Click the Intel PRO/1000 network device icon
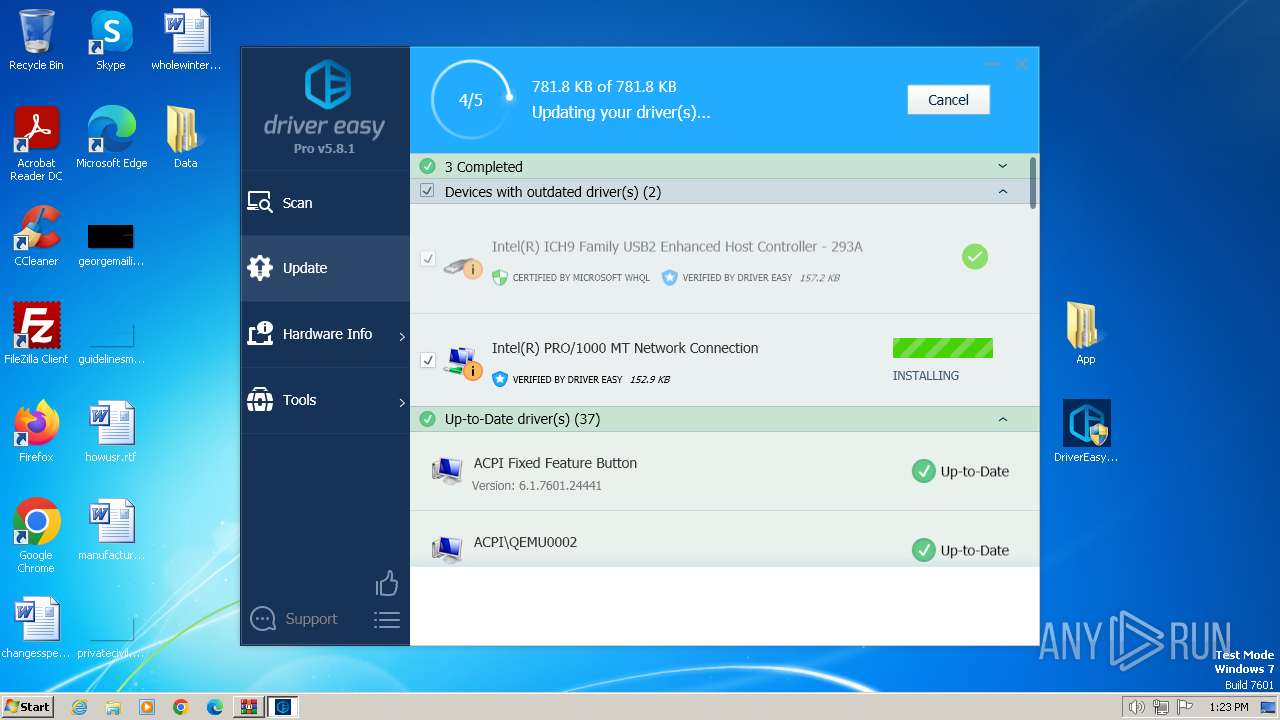1280x720 pixels. (463, 363)
